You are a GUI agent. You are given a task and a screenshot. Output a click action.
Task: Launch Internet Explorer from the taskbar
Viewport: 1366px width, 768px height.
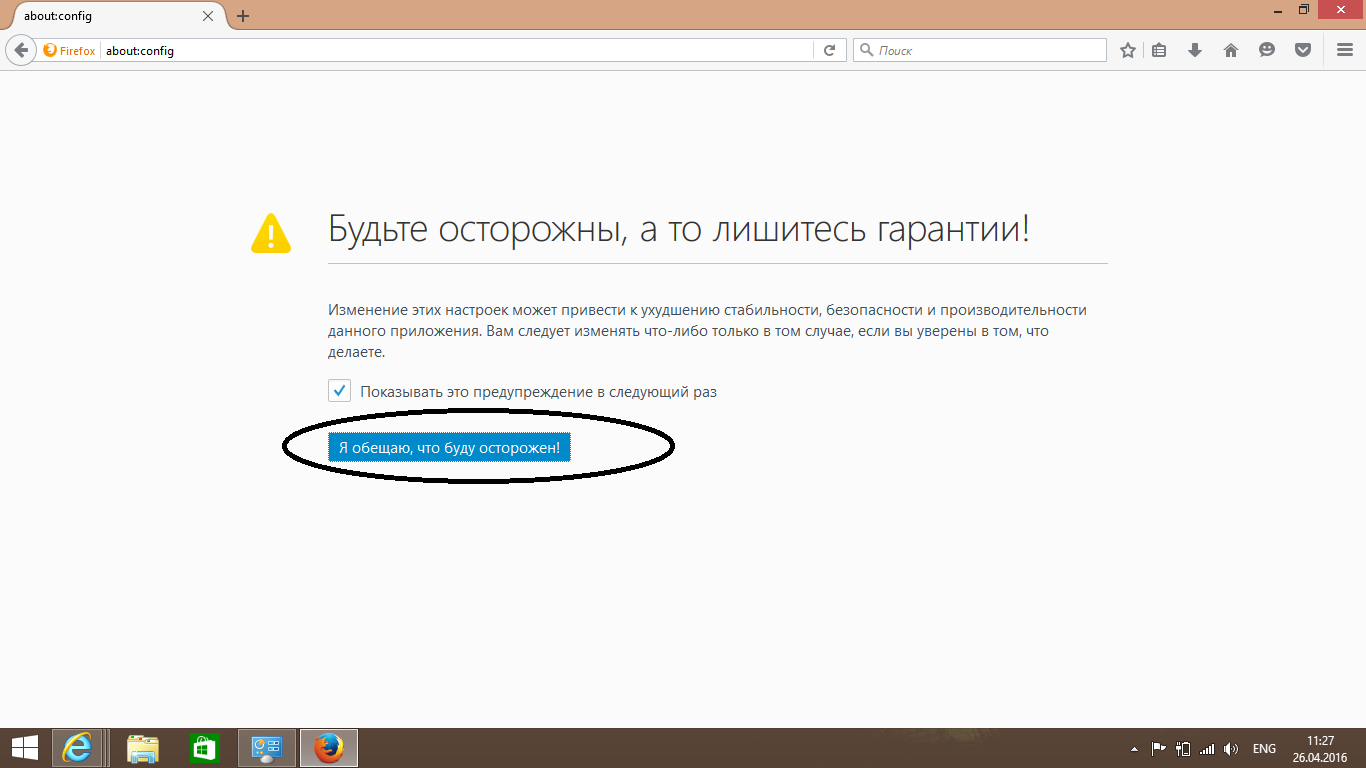(x=77, y=748)
